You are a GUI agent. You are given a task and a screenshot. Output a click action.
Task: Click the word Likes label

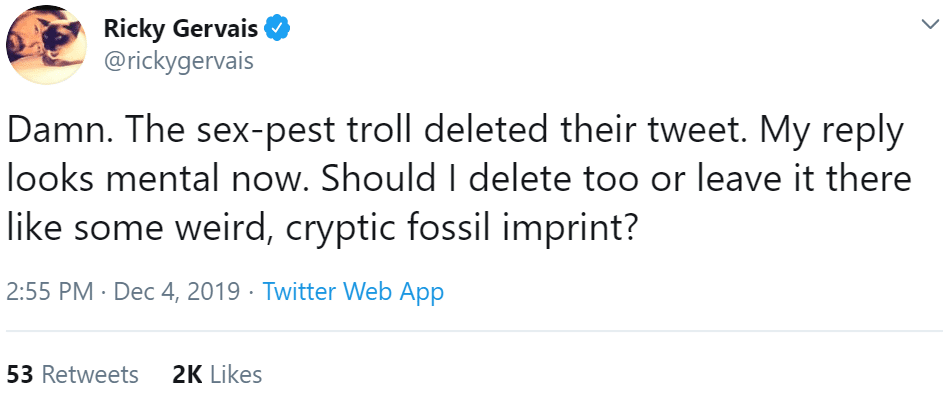pyautogui.click(x=236, y=374)
